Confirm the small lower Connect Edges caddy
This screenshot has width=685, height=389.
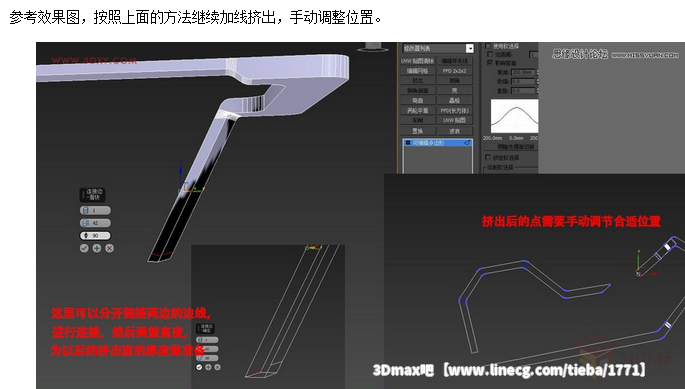[199, 367]
